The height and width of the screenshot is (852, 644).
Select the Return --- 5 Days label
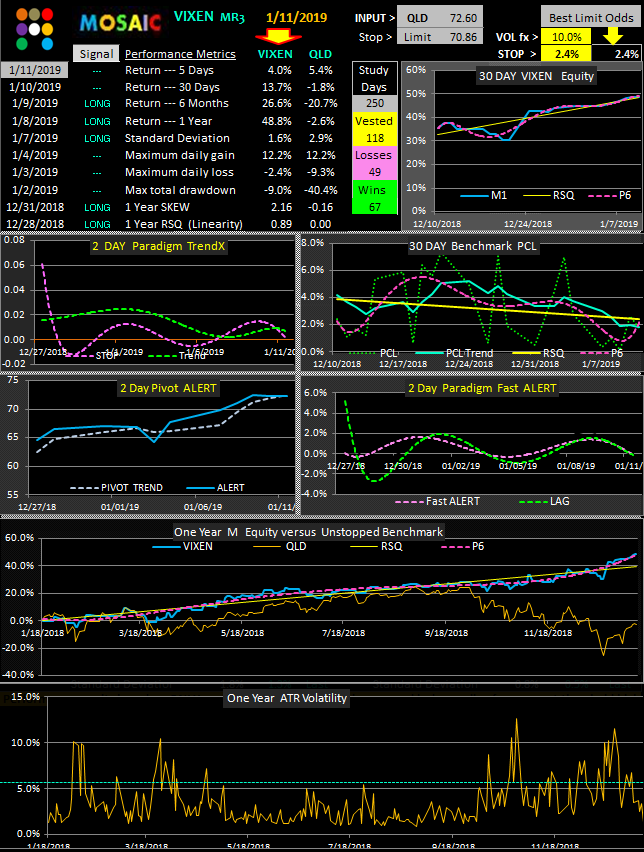[x=169, y=70]
